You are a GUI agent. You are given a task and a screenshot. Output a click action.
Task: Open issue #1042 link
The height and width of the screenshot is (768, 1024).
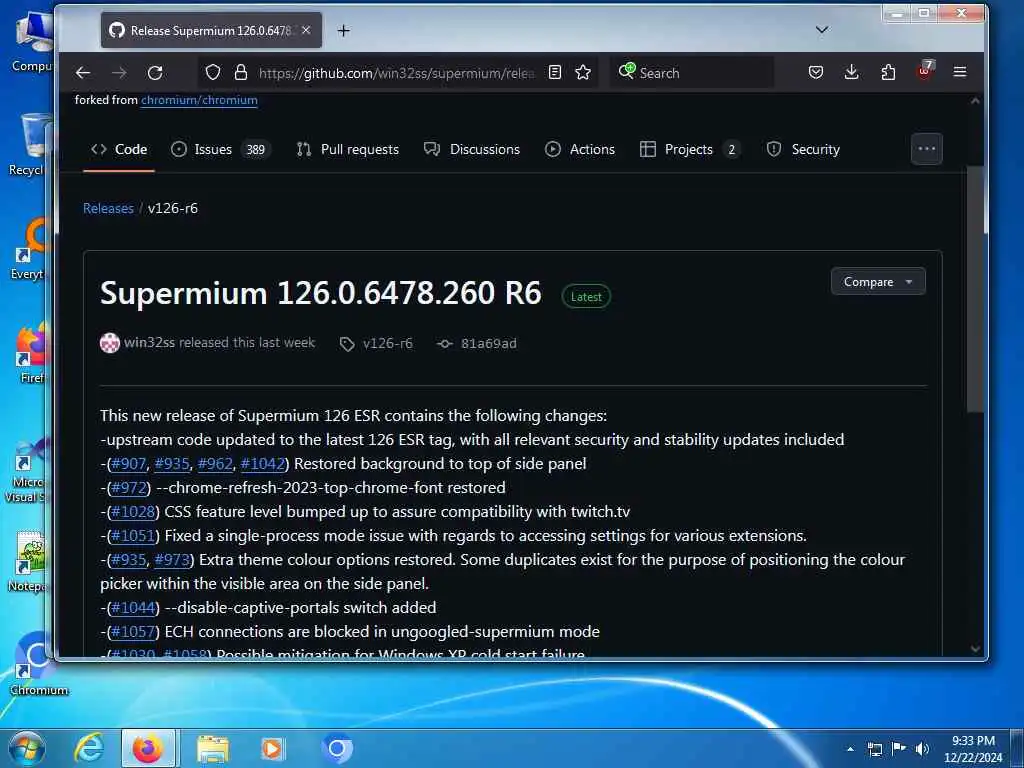(x=263, y=464)
